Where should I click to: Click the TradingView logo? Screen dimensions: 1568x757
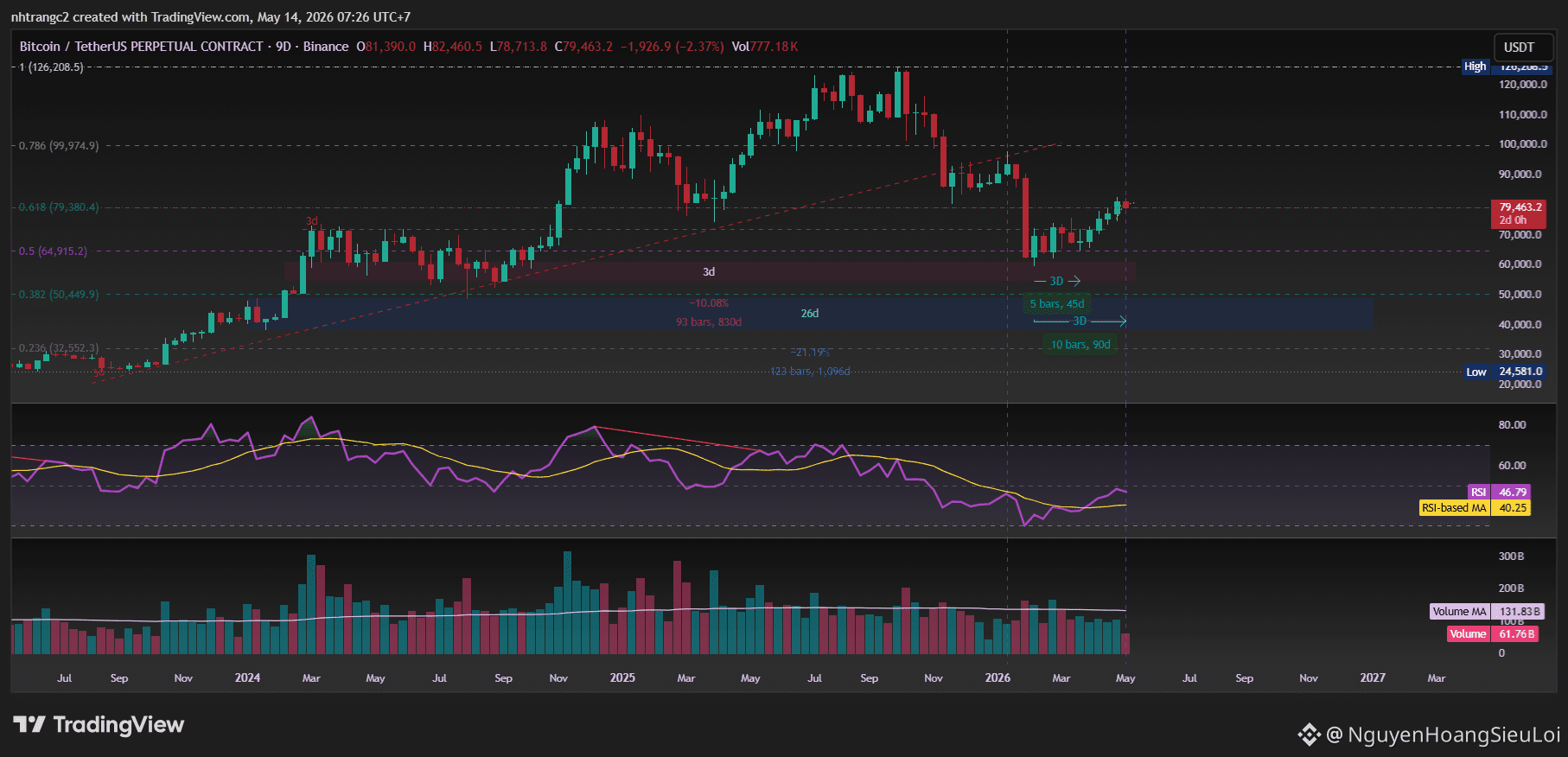point(99,724)
